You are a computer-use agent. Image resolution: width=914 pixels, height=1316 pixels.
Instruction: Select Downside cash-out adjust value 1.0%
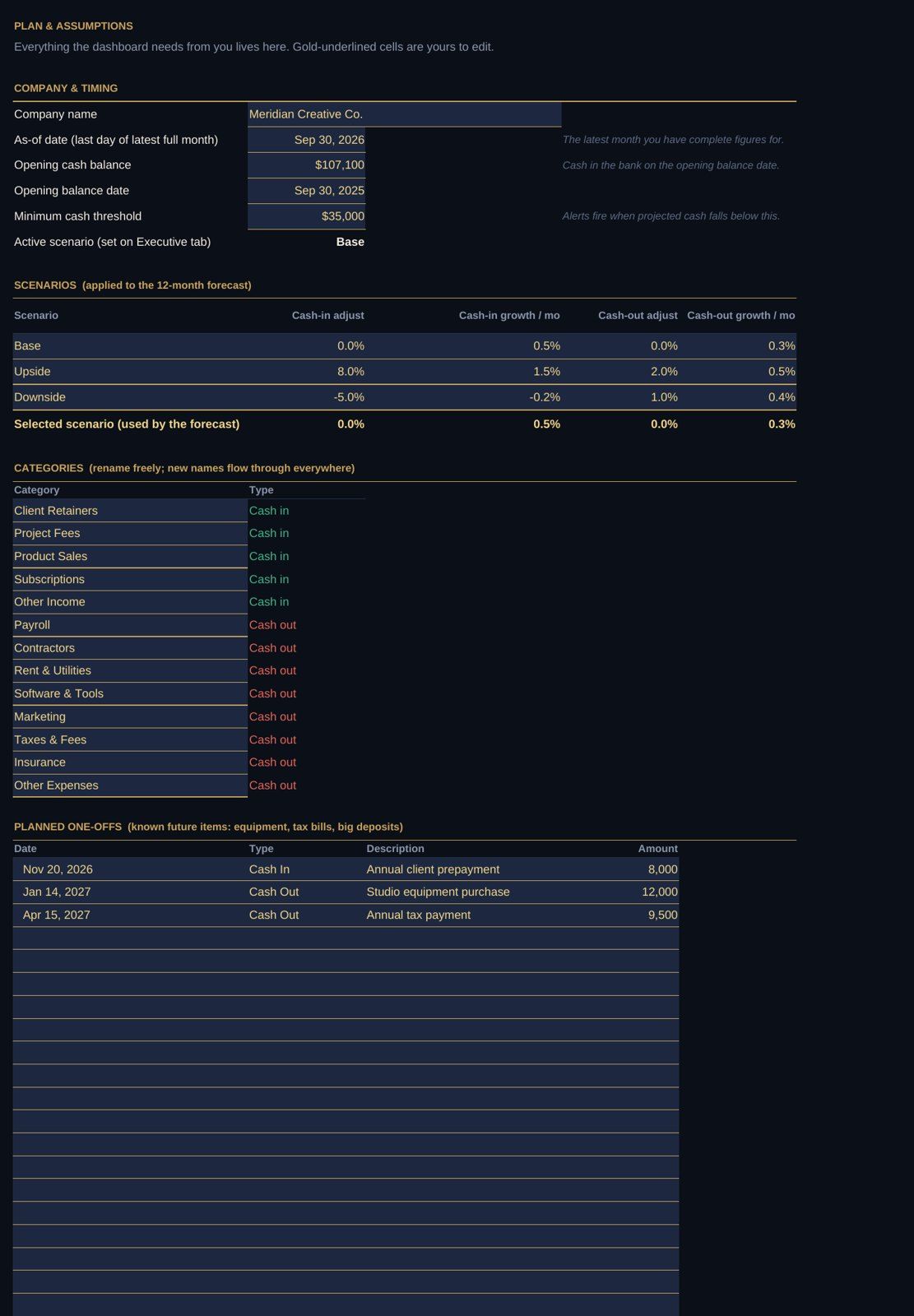[x=620, y=397]
